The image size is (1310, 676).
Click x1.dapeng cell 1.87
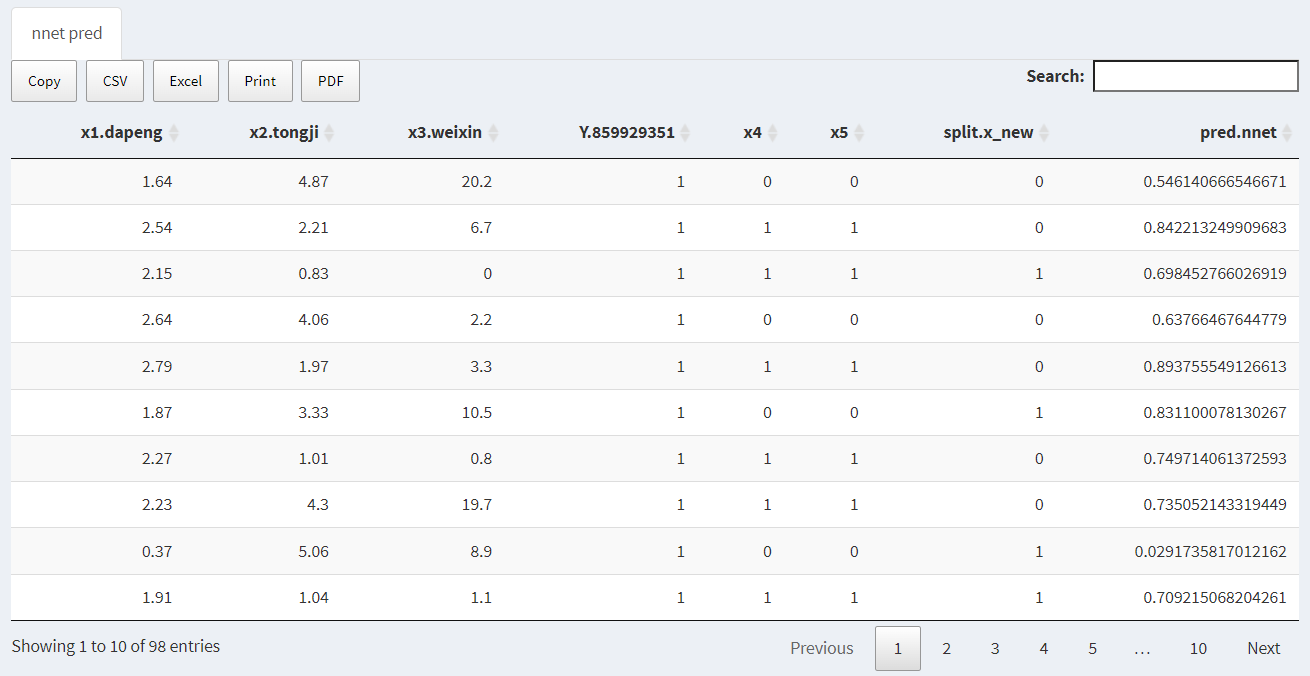157,413
